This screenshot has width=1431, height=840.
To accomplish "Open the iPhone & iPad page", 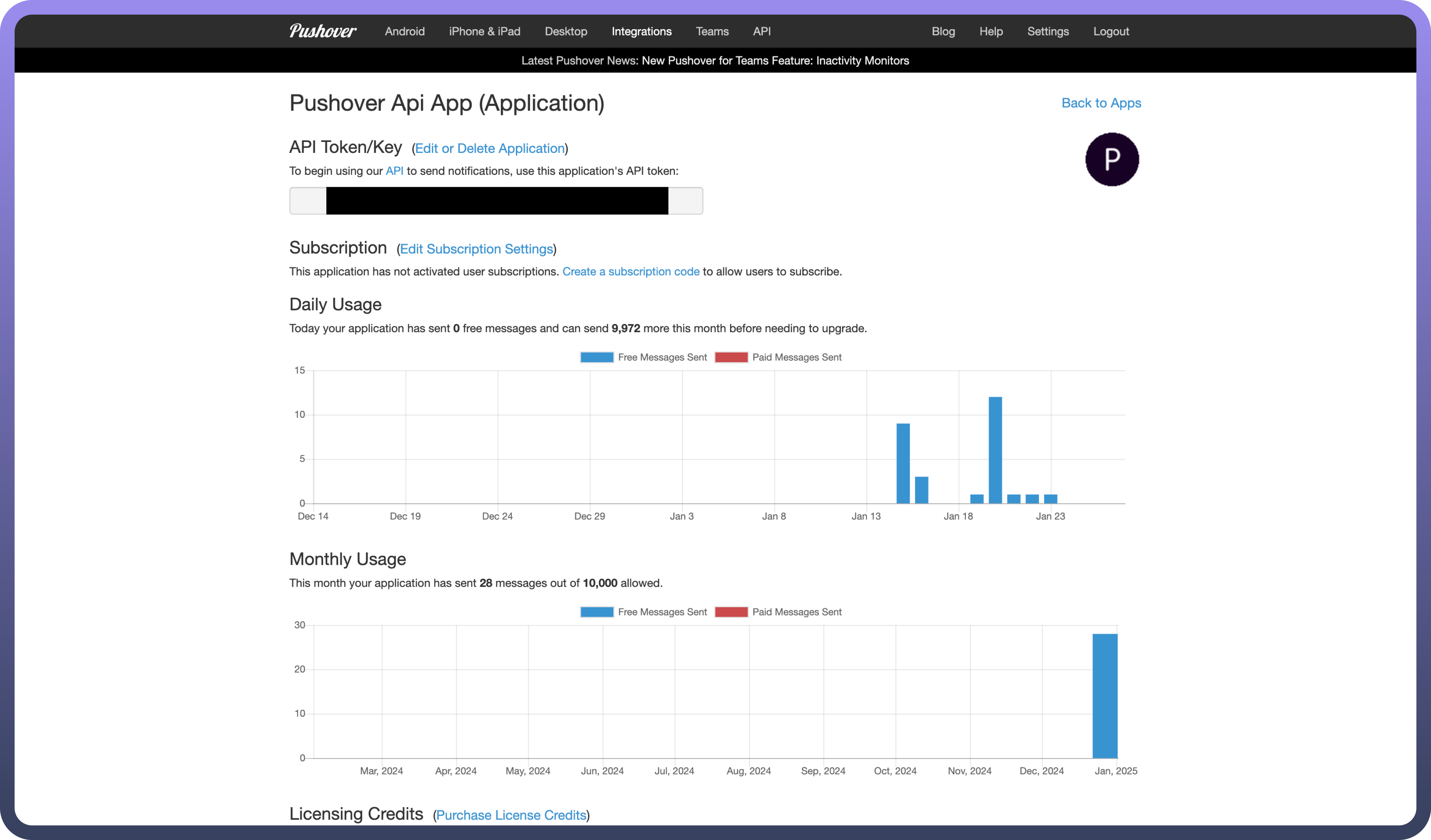I will click(484, 31).
